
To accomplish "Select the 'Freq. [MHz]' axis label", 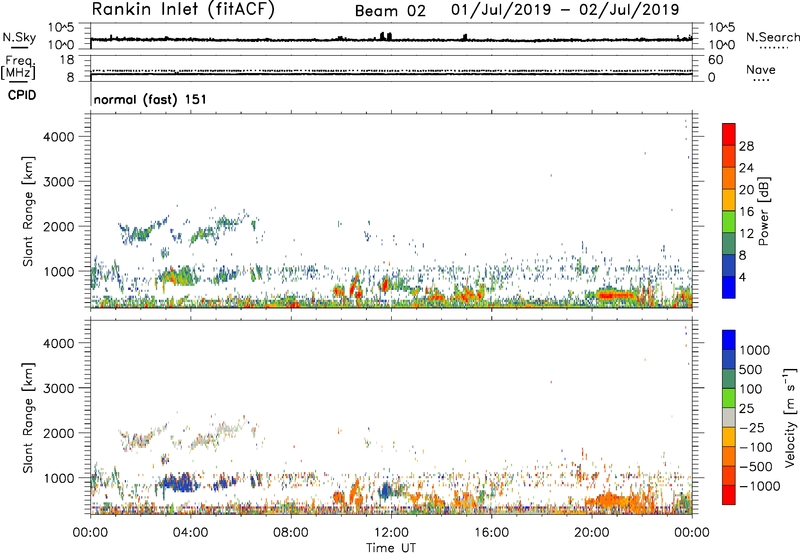I will pyautogui.click(x=18, y=67).
